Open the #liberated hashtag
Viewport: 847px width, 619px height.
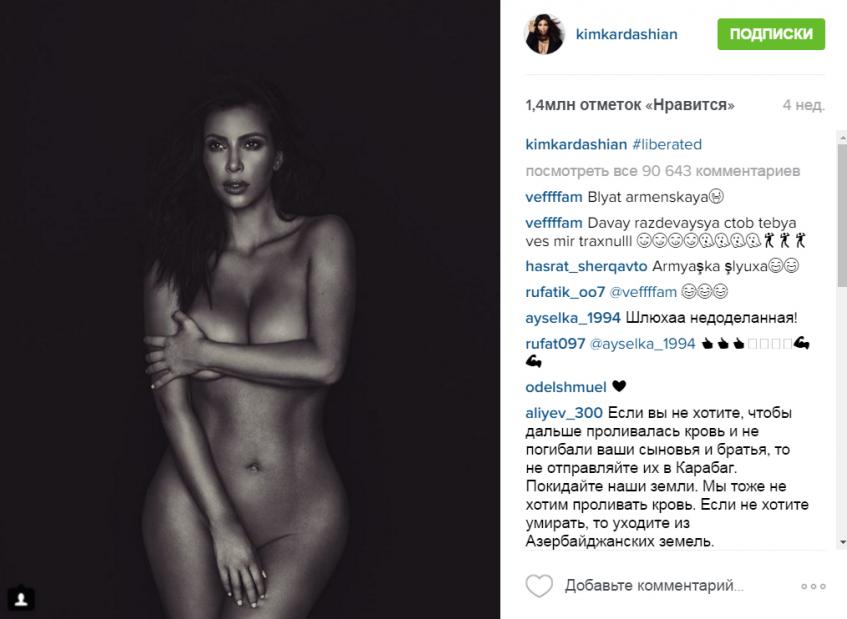pyautogui.click(x=667, y=145)
